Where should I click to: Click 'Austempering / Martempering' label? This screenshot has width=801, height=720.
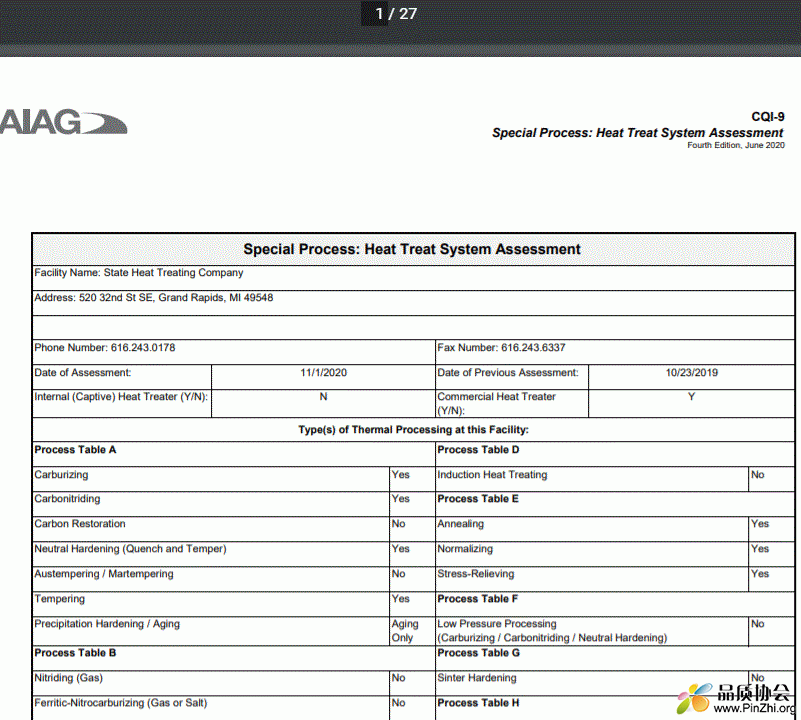click(x=104, y=574)
